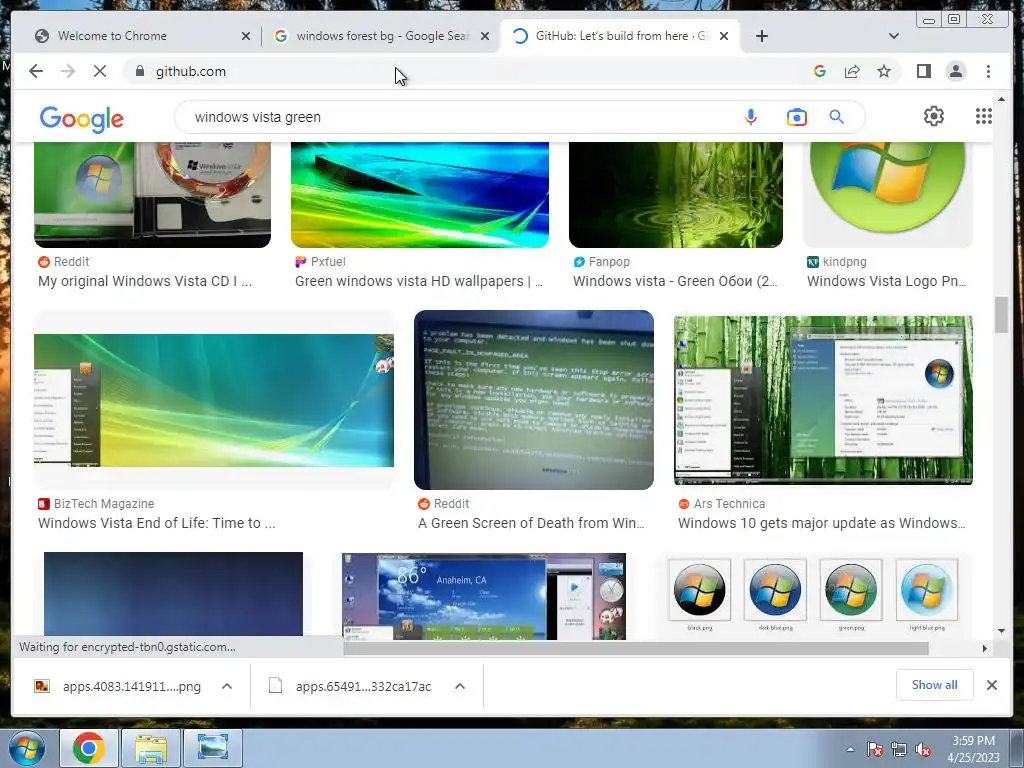Click the vertical scrollbar down arrow
The width and height of the screenshot is (1024, 768).
point(1001,631)
